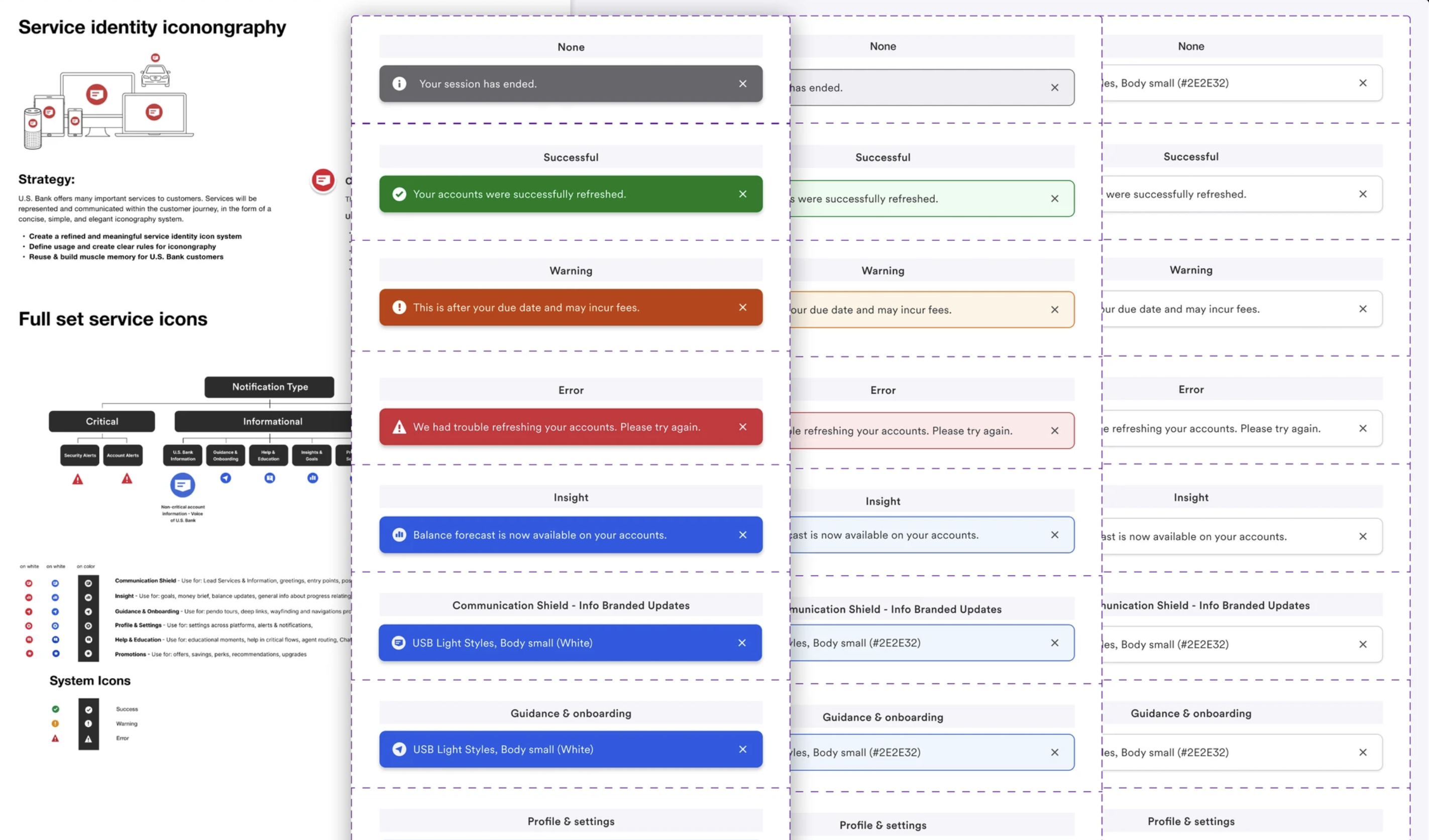The image size is (1429, 840).
Task: Select the Account Alerts diagram node
Action: [123, 455]
